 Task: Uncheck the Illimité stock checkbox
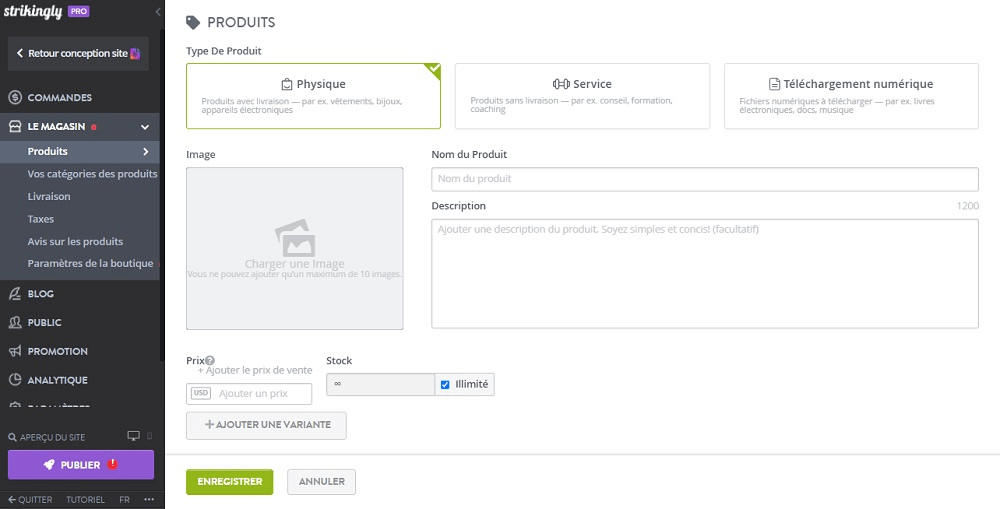click(445, 384)
